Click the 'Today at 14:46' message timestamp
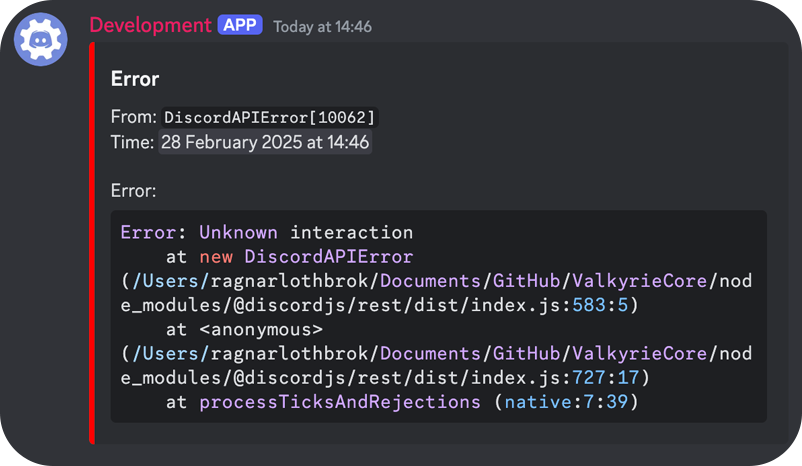This screenshot has width=802, height=466. click(322, 27)
